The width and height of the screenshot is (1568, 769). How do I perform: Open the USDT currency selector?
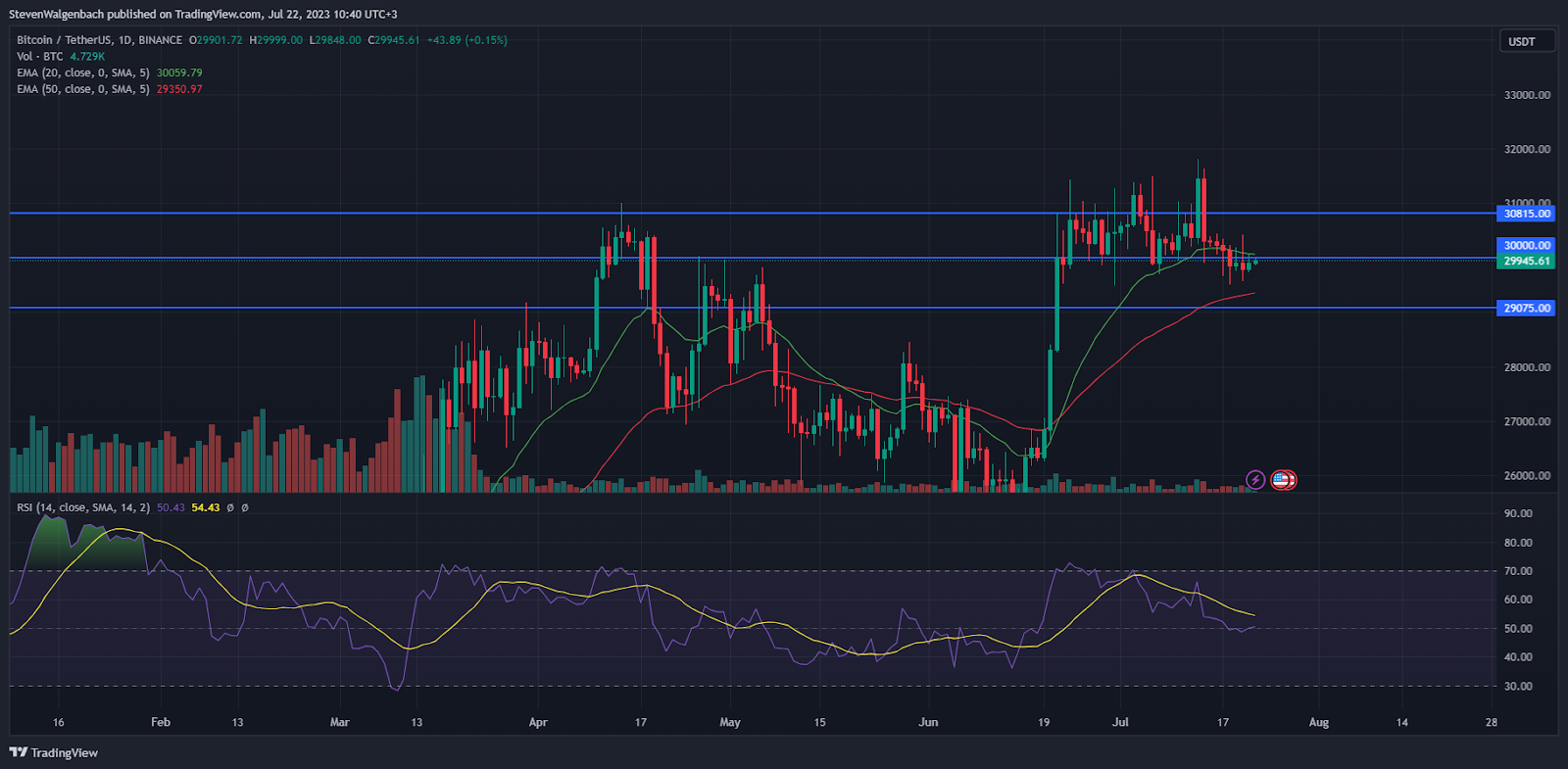(1527, 41)
